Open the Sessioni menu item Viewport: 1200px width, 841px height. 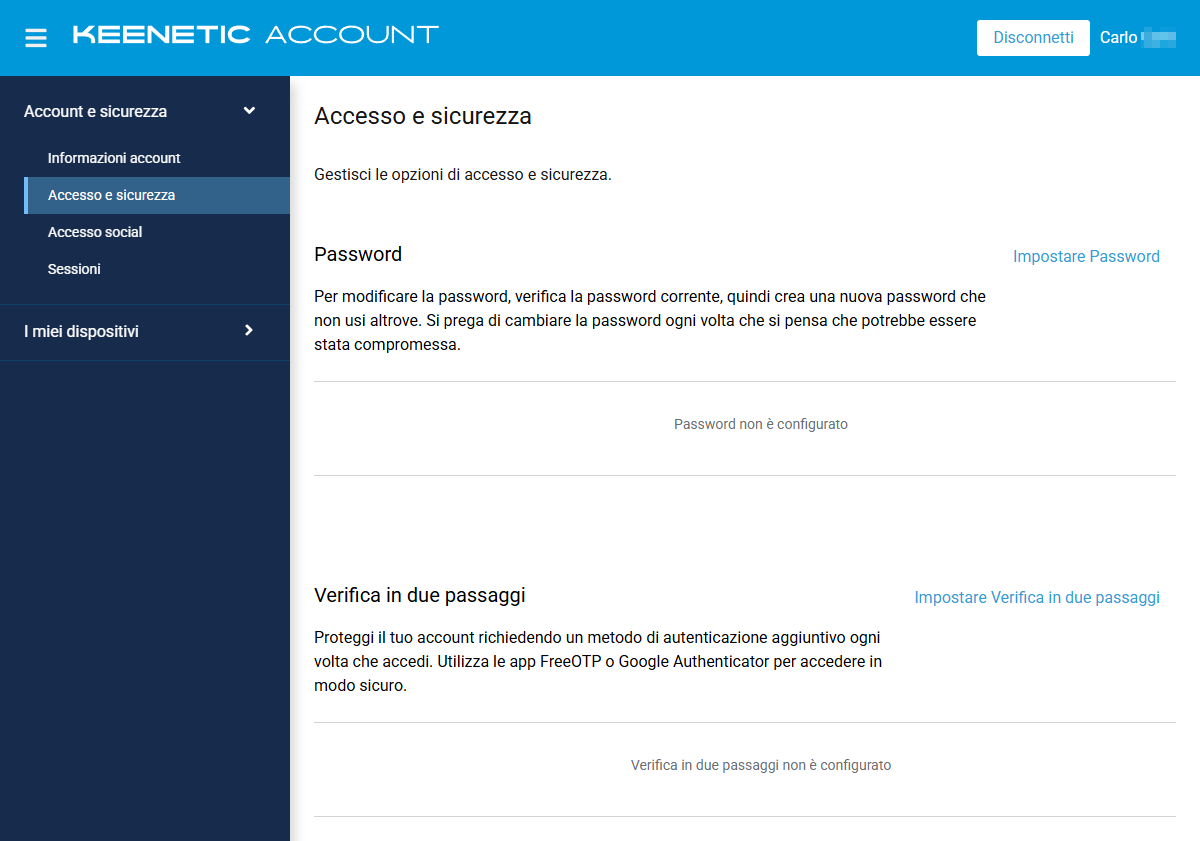pos(74,269)
